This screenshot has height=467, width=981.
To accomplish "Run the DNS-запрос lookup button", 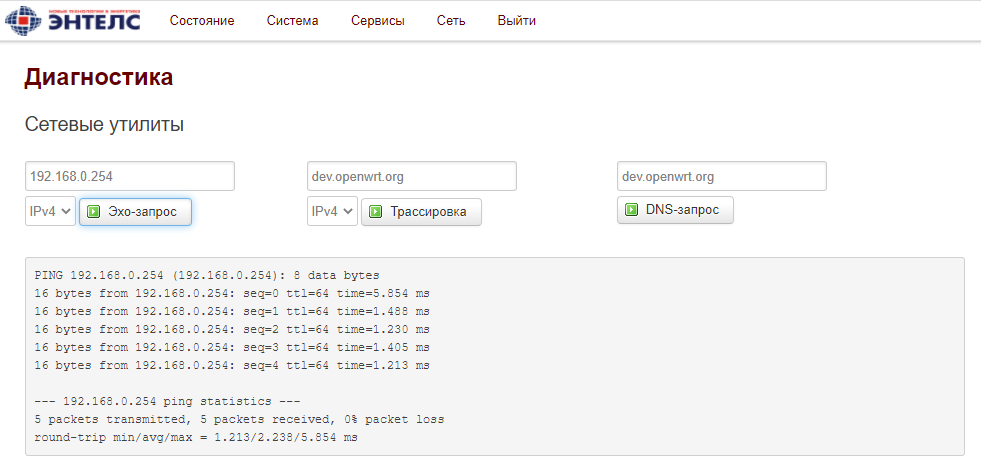I will 675,210.
